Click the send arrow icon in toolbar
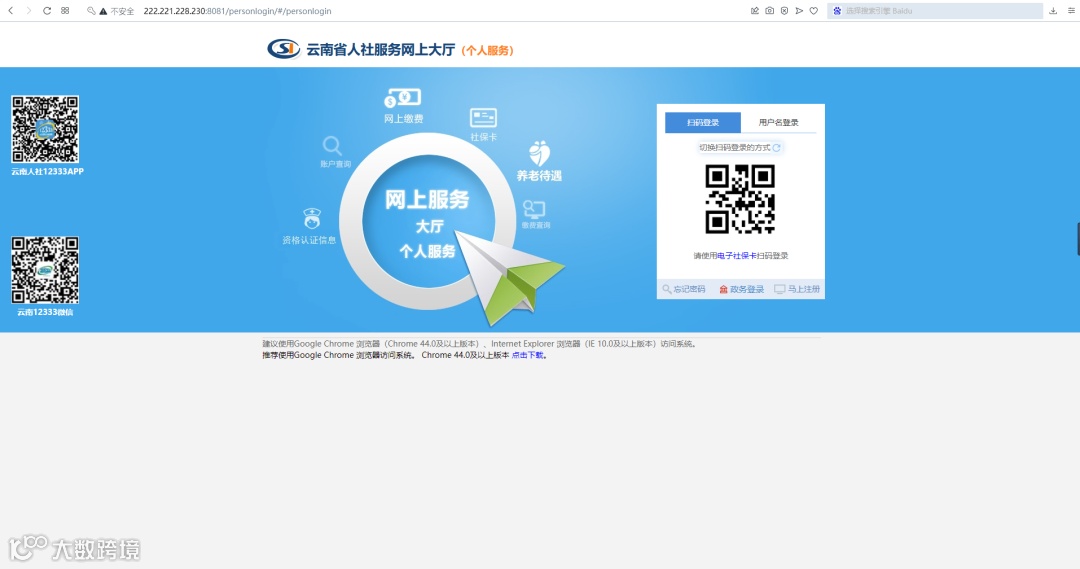The image size is (1080, 569). coord(799,11)
